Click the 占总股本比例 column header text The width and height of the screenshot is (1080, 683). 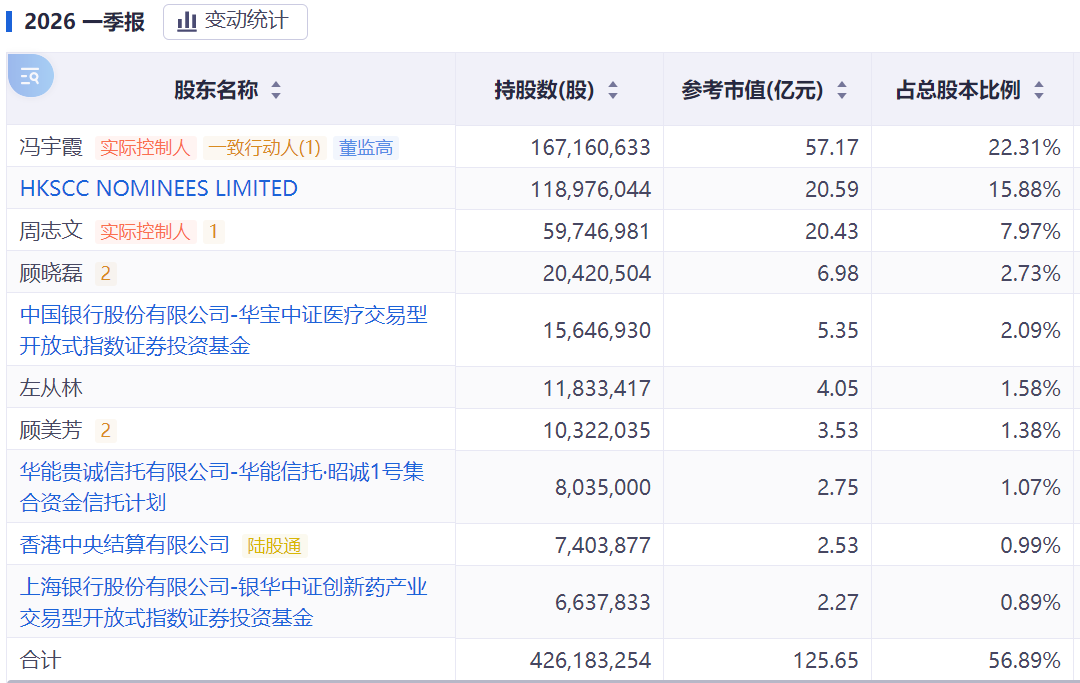point(958,90)
